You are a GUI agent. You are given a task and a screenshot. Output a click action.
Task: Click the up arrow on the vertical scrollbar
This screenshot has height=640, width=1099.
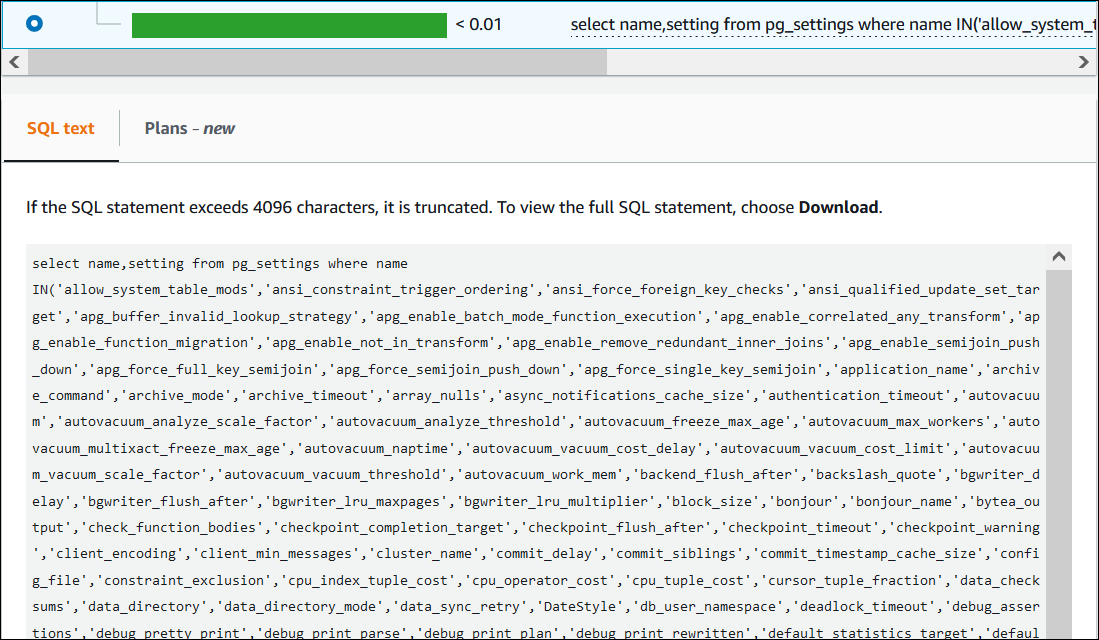pos(1058,256)
